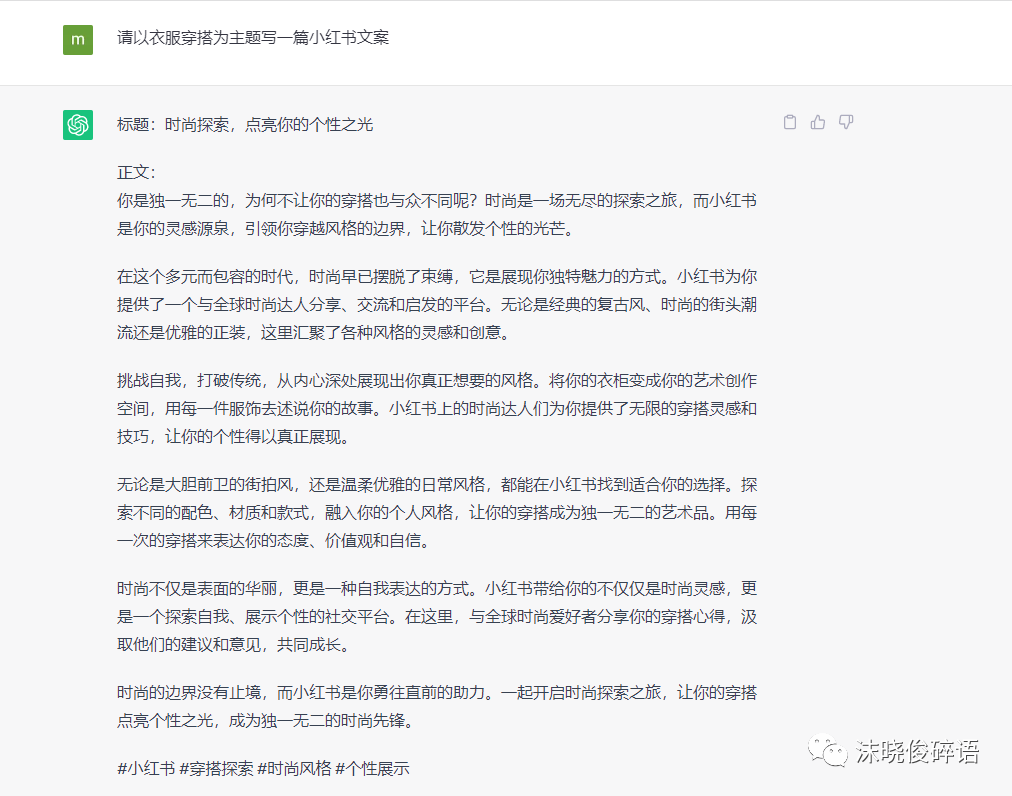The image size is (1012, 796).
Task: Click the title line 标题：时尚探索
Action: (245, 124)
